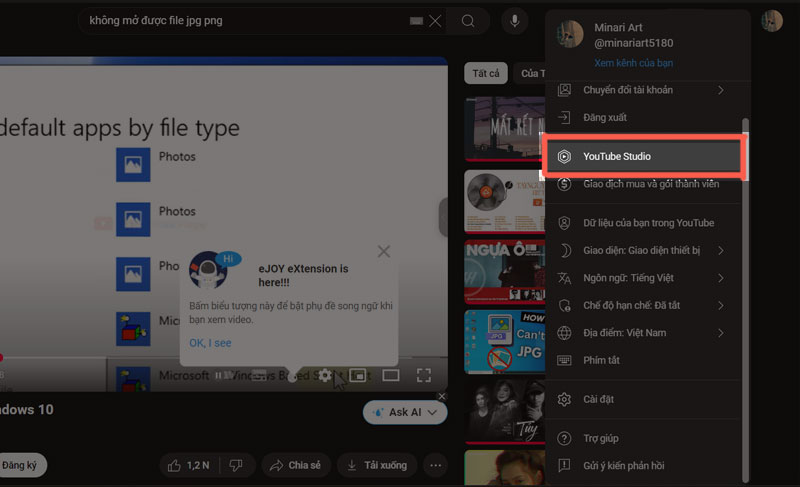Toggle miniplayer mode in player
This screenshot has width=800, height=487.
pyautogui.click(x=358, y=376)
